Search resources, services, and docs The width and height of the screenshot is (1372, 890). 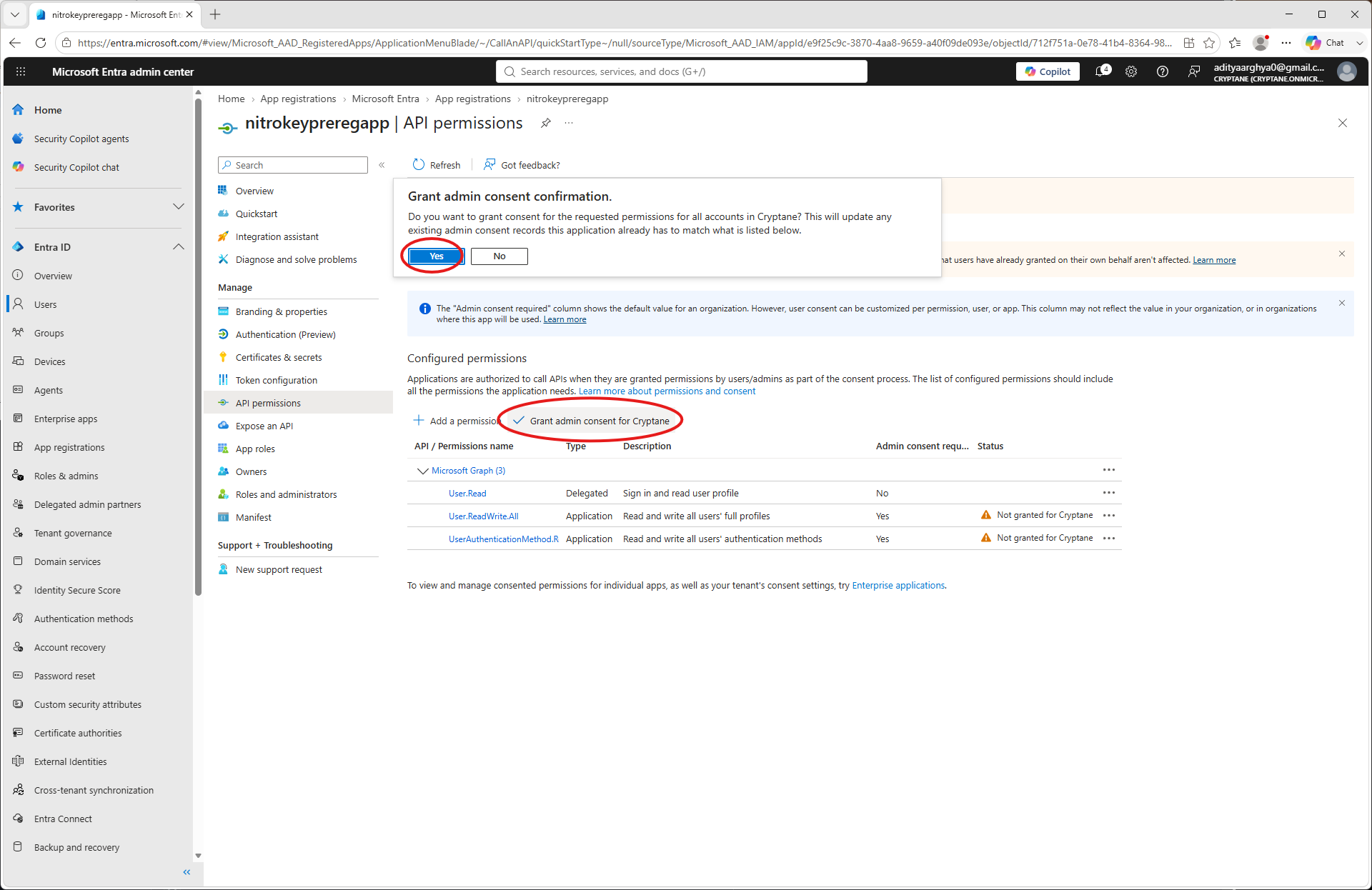tap(682, 71)
